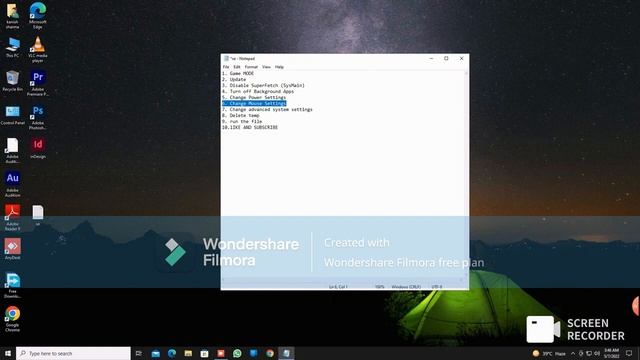Click the 'Game MODE' line in Notepad

238,73
